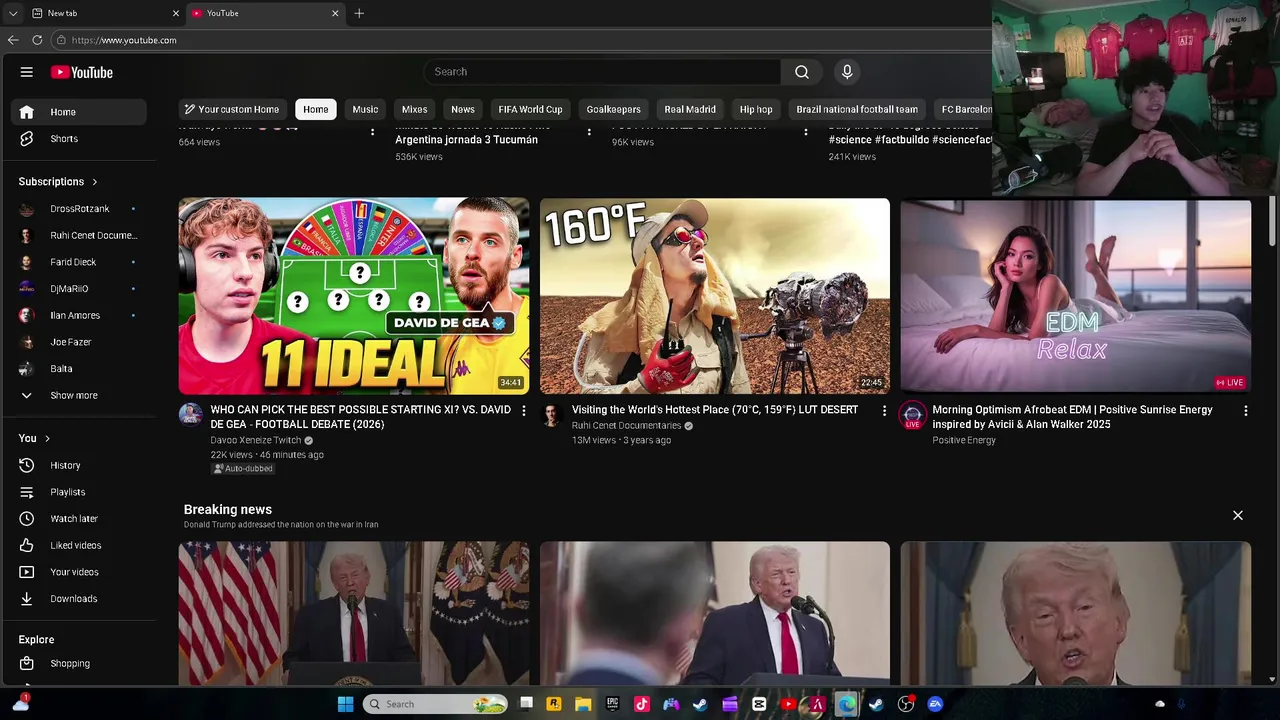Open Liked videos
Image resolution: width=1280 pixels, height=720 pixels.
(80, 545)
